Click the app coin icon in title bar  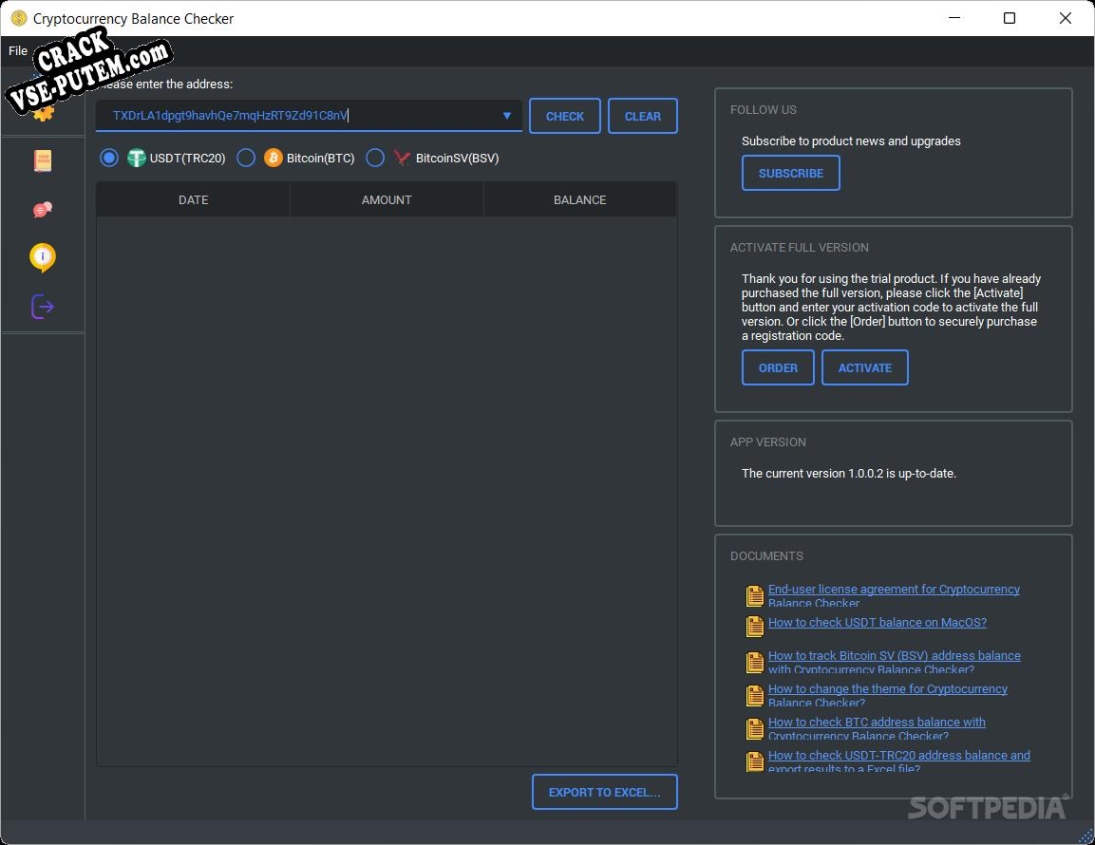[19, 18]
